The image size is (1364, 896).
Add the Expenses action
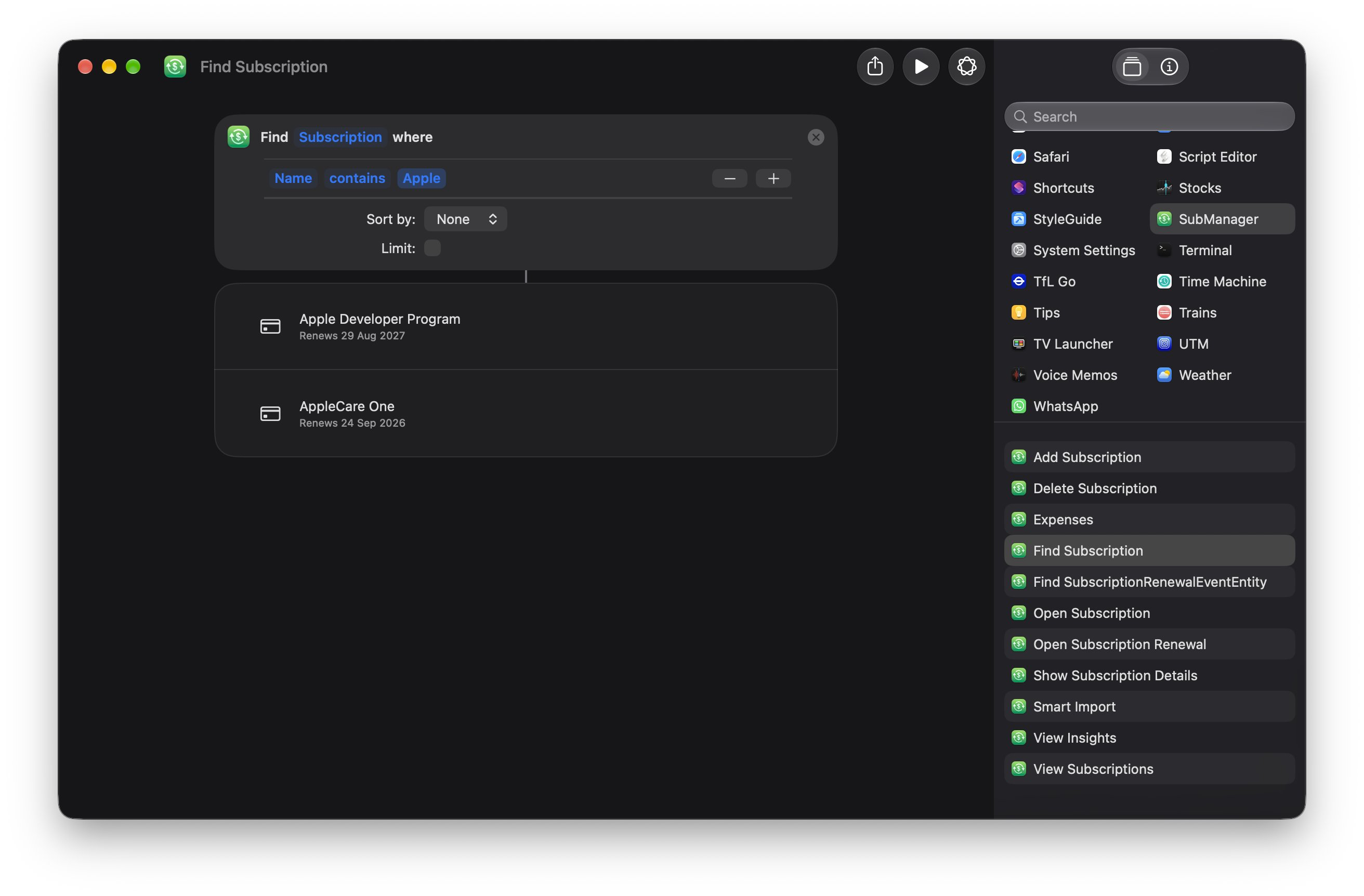click(x=1149, y=520)
